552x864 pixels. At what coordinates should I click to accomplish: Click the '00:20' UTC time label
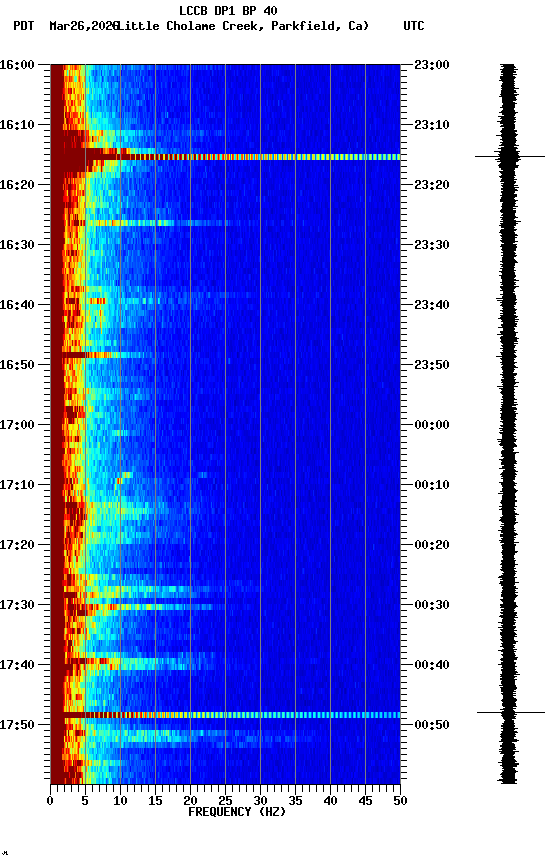pos(432,545)
